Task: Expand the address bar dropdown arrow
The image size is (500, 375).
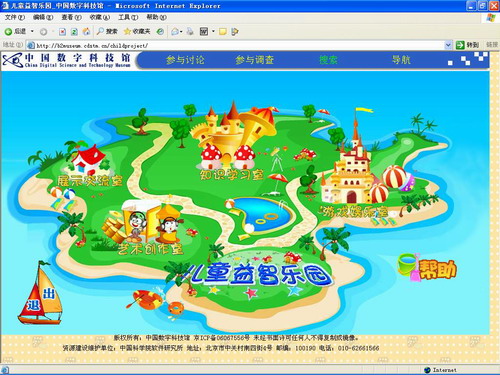Action: point(448,45)
